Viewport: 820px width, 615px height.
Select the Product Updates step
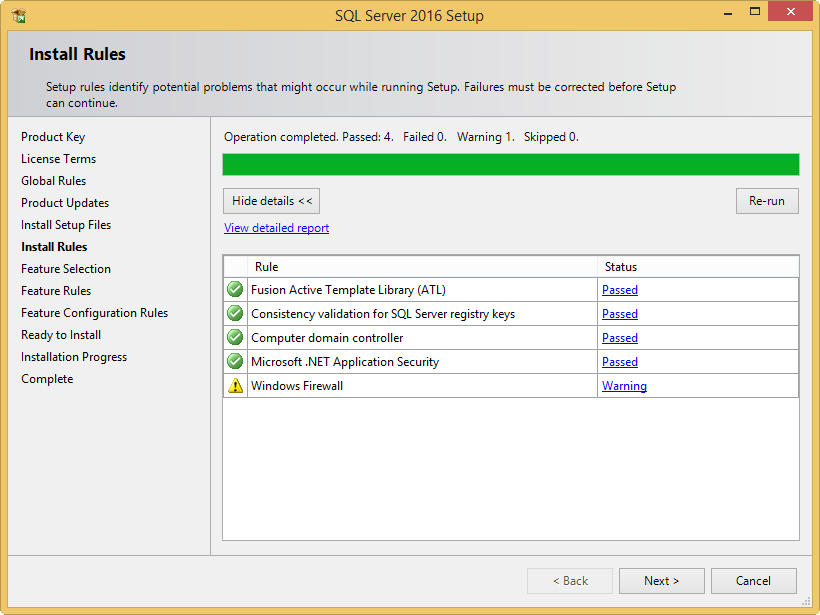coord(65,203)
